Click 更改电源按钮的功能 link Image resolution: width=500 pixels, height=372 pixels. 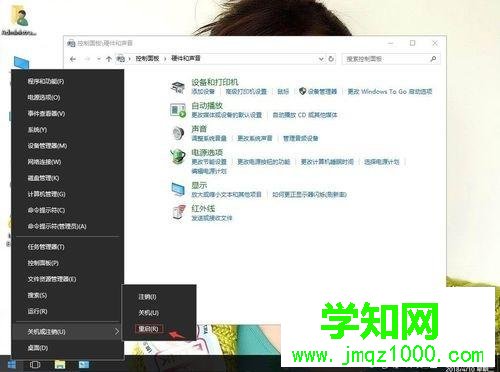click(263, 162)
